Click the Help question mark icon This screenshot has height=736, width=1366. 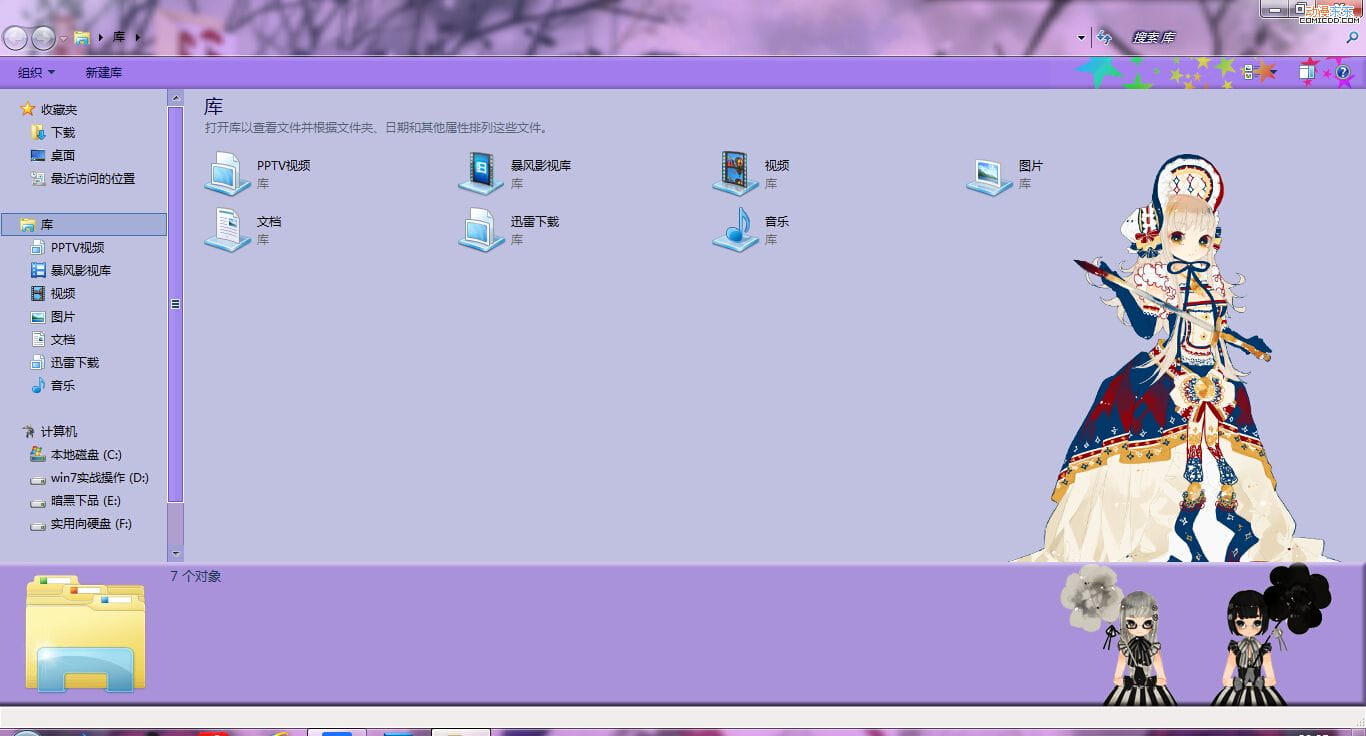1343,71
